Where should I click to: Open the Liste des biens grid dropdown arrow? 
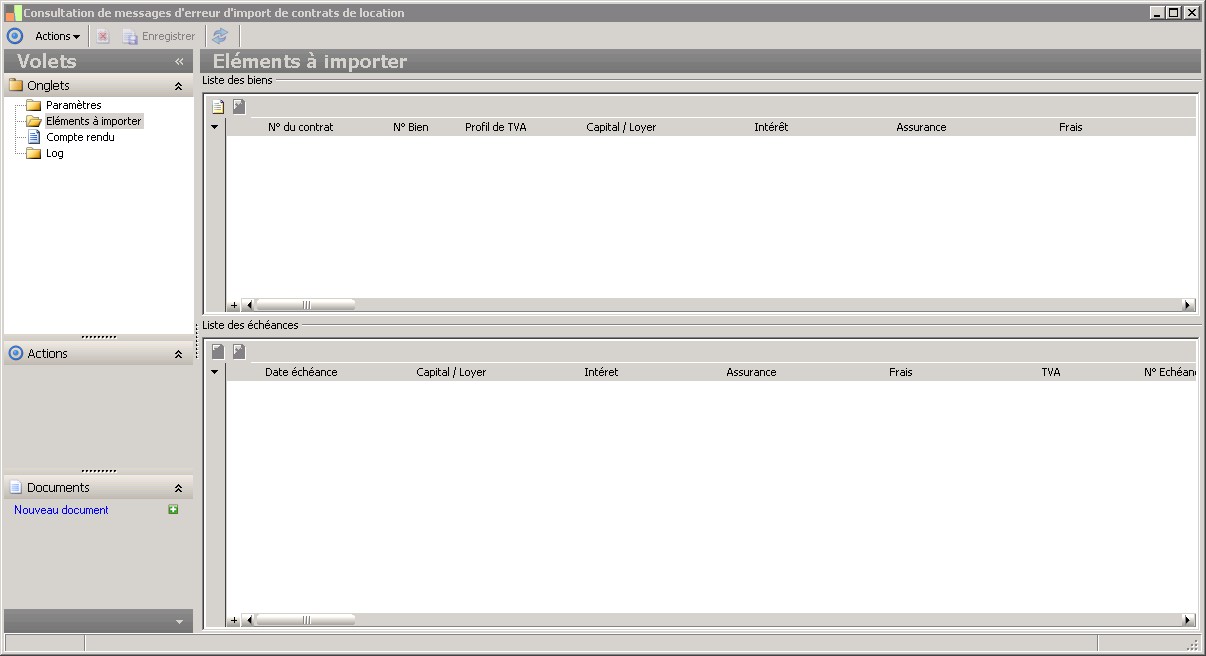tap(214, 128)
